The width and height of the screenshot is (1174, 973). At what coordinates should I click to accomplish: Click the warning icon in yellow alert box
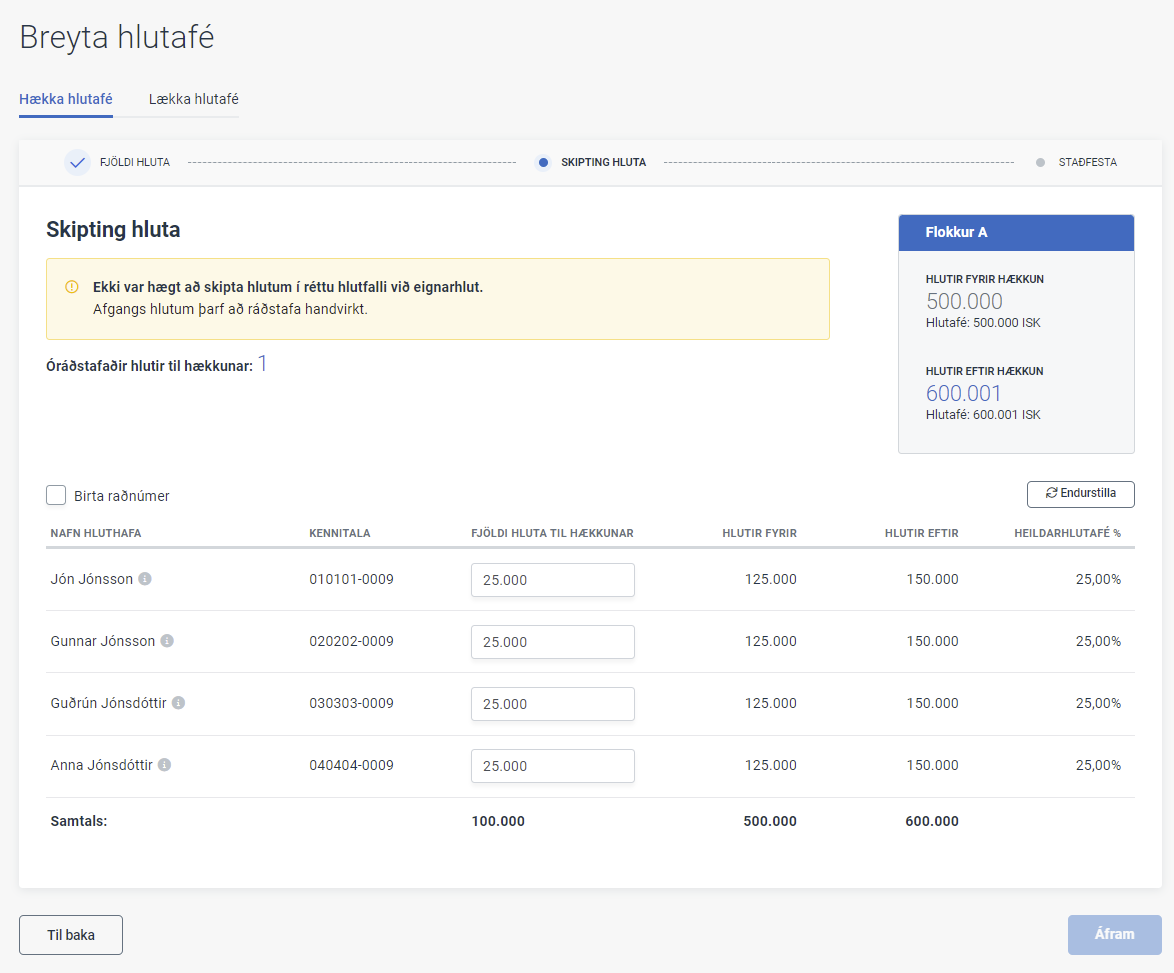pyautogui.click(x=72, y=287)
